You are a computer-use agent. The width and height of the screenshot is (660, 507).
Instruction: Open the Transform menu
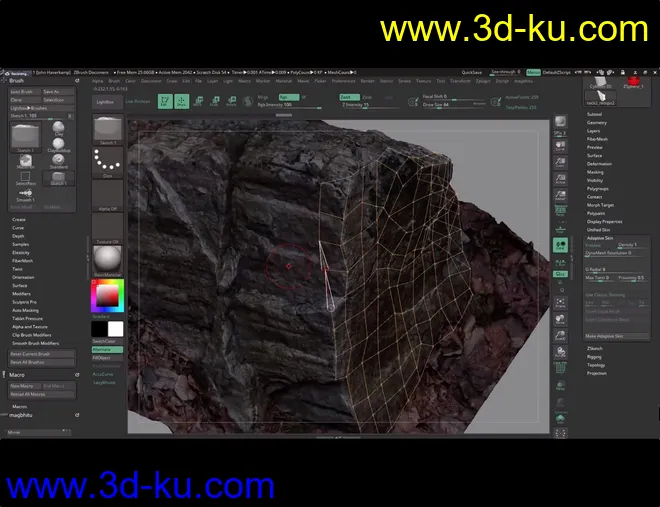click(x=460, y=81)
